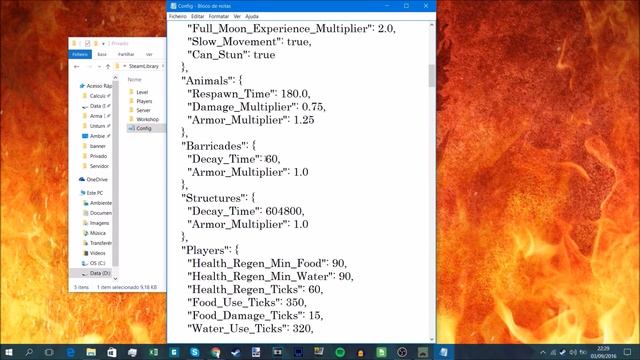Open the Notepad Ver menu
Viewport: 640px width, 360px height.
tap(237, 16)
